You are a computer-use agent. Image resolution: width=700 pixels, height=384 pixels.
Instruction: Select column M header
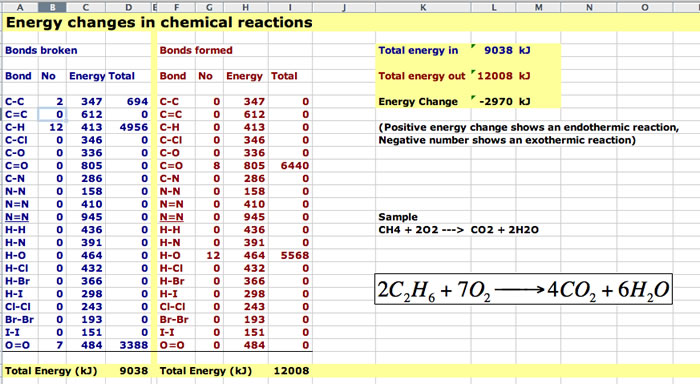[538, 7]
